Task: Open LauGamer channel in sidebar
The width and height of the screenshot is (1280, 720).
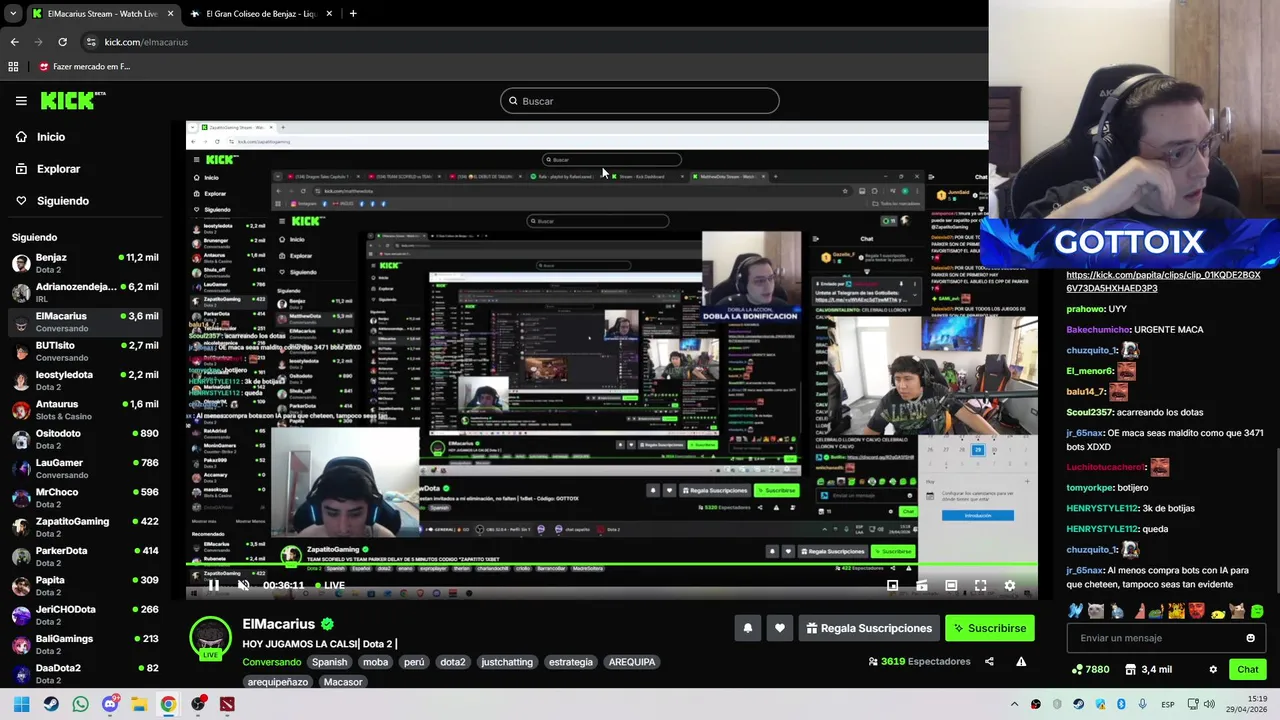Action: click(x=86, y=468)
